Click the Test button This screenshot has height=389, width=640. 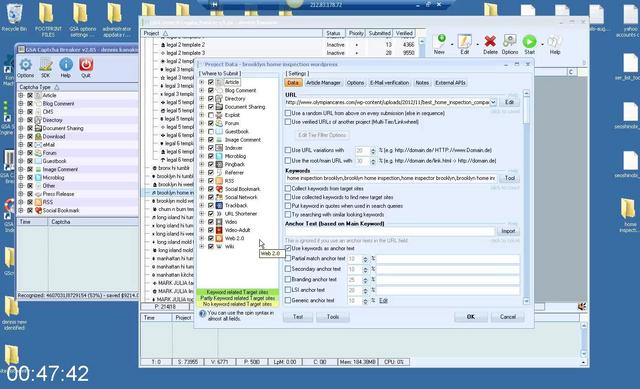pos(298,317)
